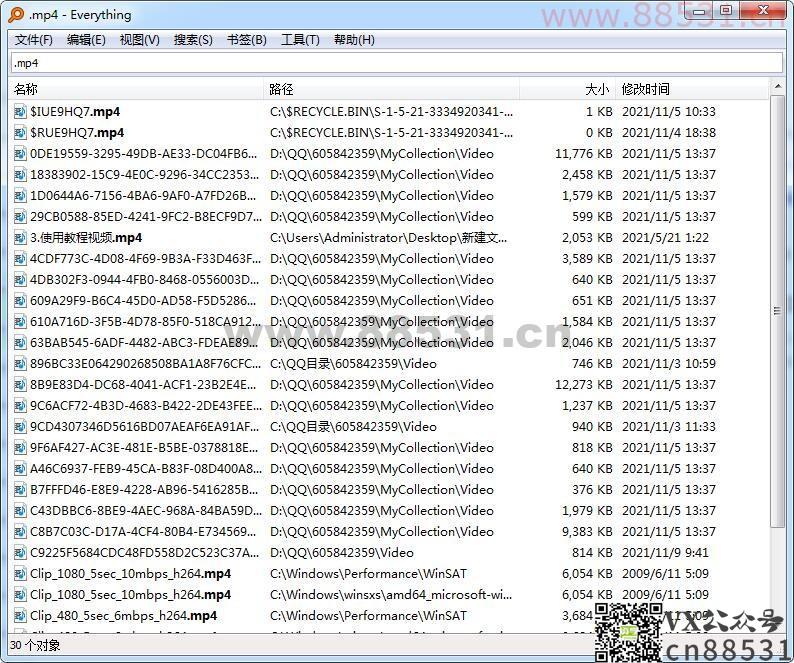Open the 书签(B) menu
794x663 pixels.
tap(247, 40)
